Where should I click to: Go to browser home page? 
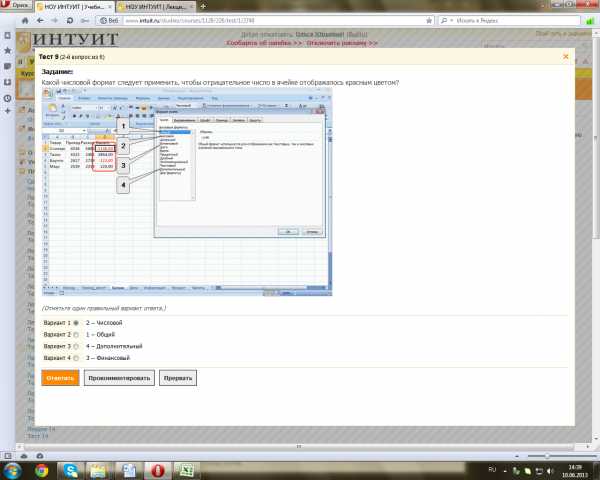tap(25, 20)
